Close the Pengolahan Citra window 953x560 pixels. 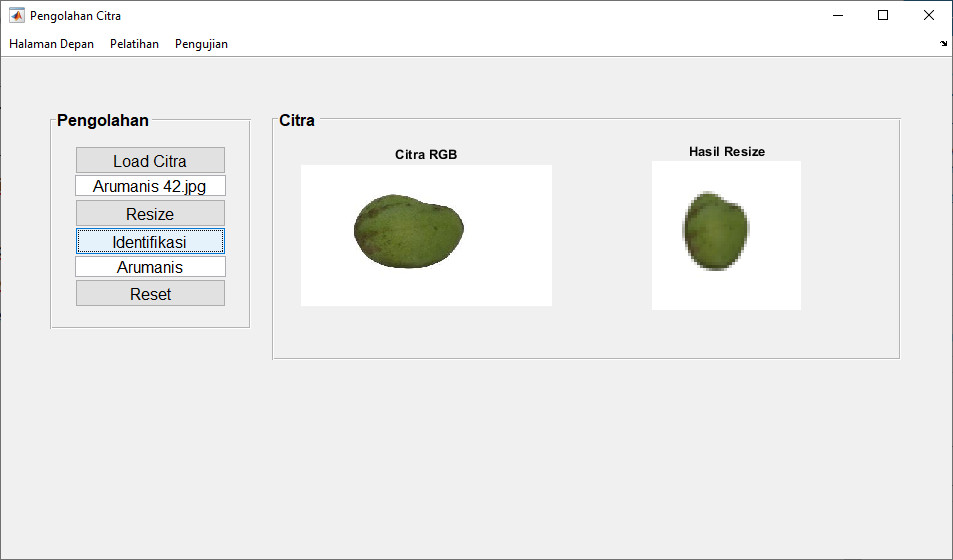pos(929,16)
